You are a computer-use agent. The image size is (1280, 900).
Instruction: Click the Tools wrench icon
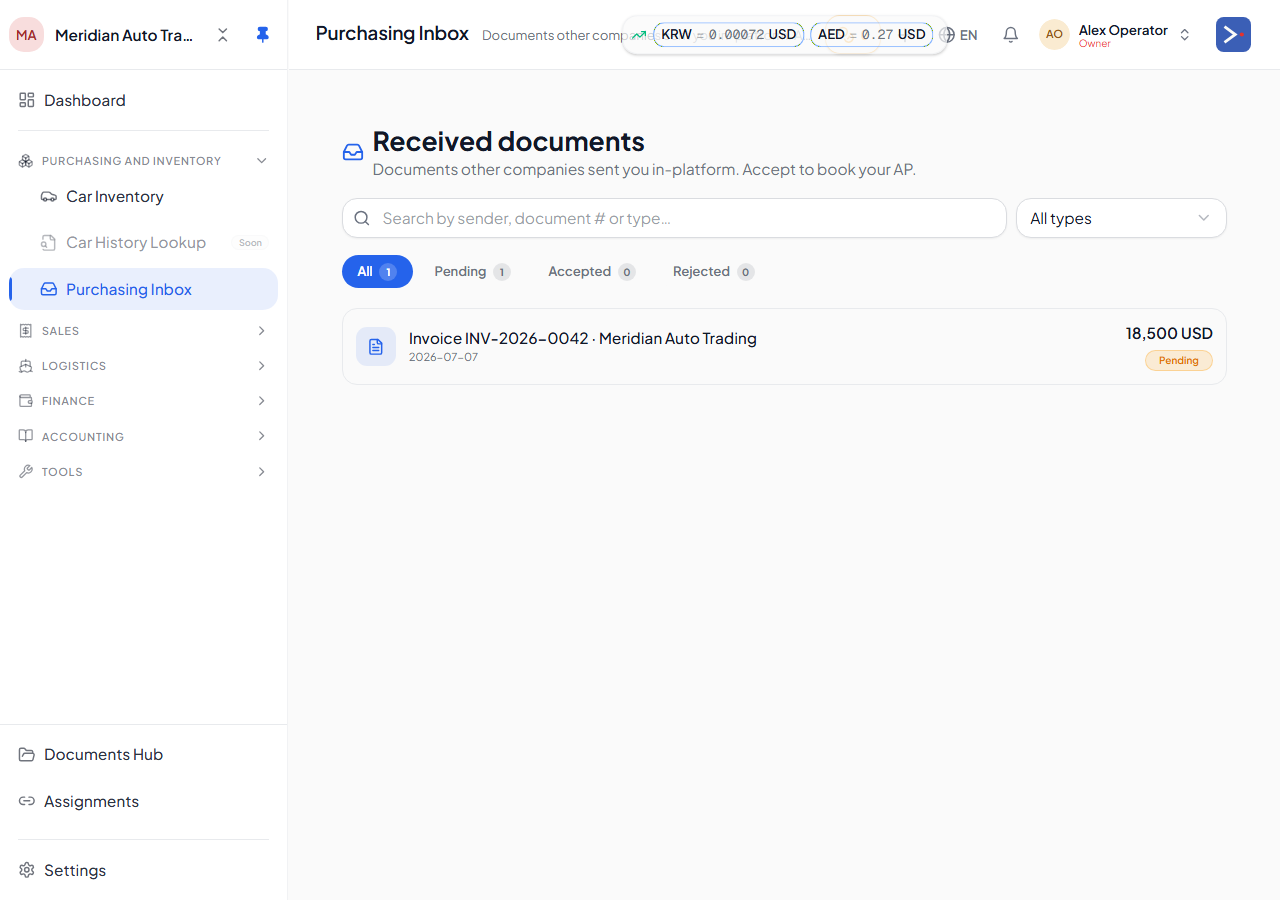(26, 472)
